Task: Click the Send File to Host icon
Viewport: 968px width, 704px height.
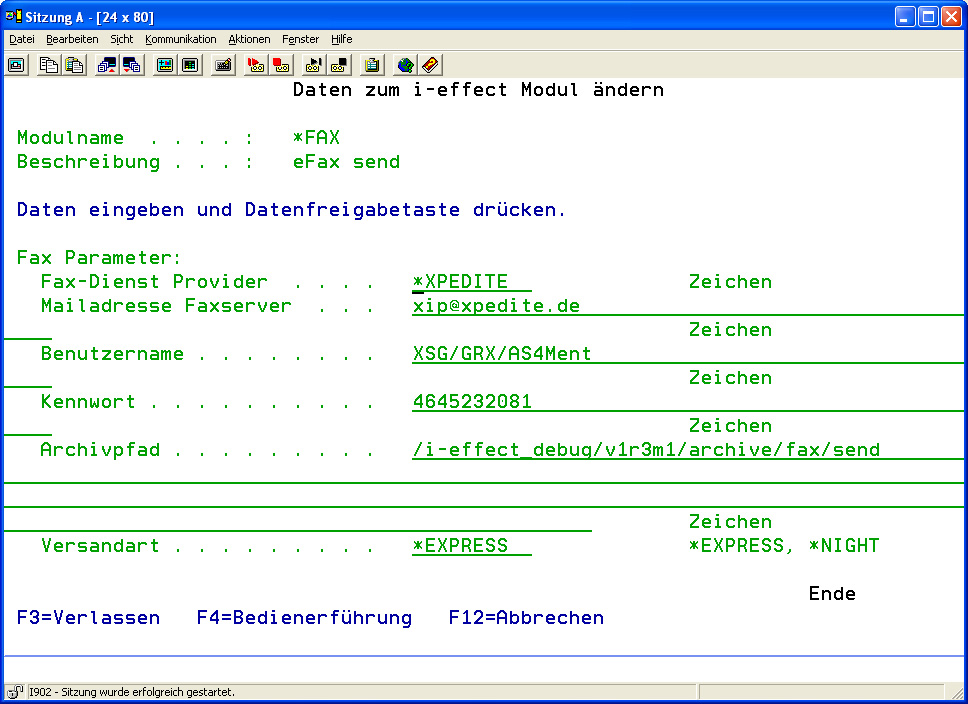Action: coord(107,65)
